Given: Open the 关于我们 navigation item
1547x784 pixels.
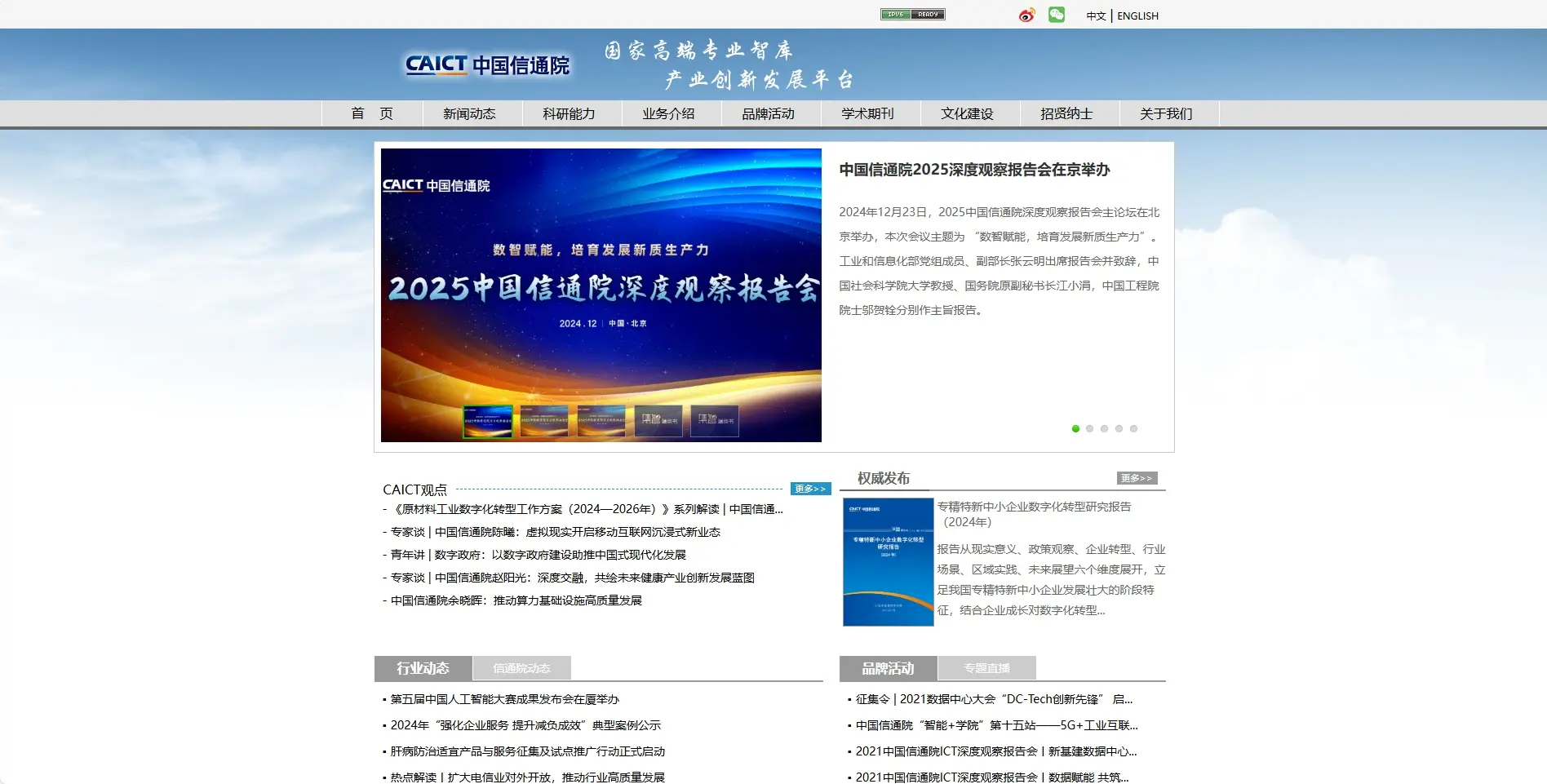Looking at the screenshot, I should tap(1168, 113).
